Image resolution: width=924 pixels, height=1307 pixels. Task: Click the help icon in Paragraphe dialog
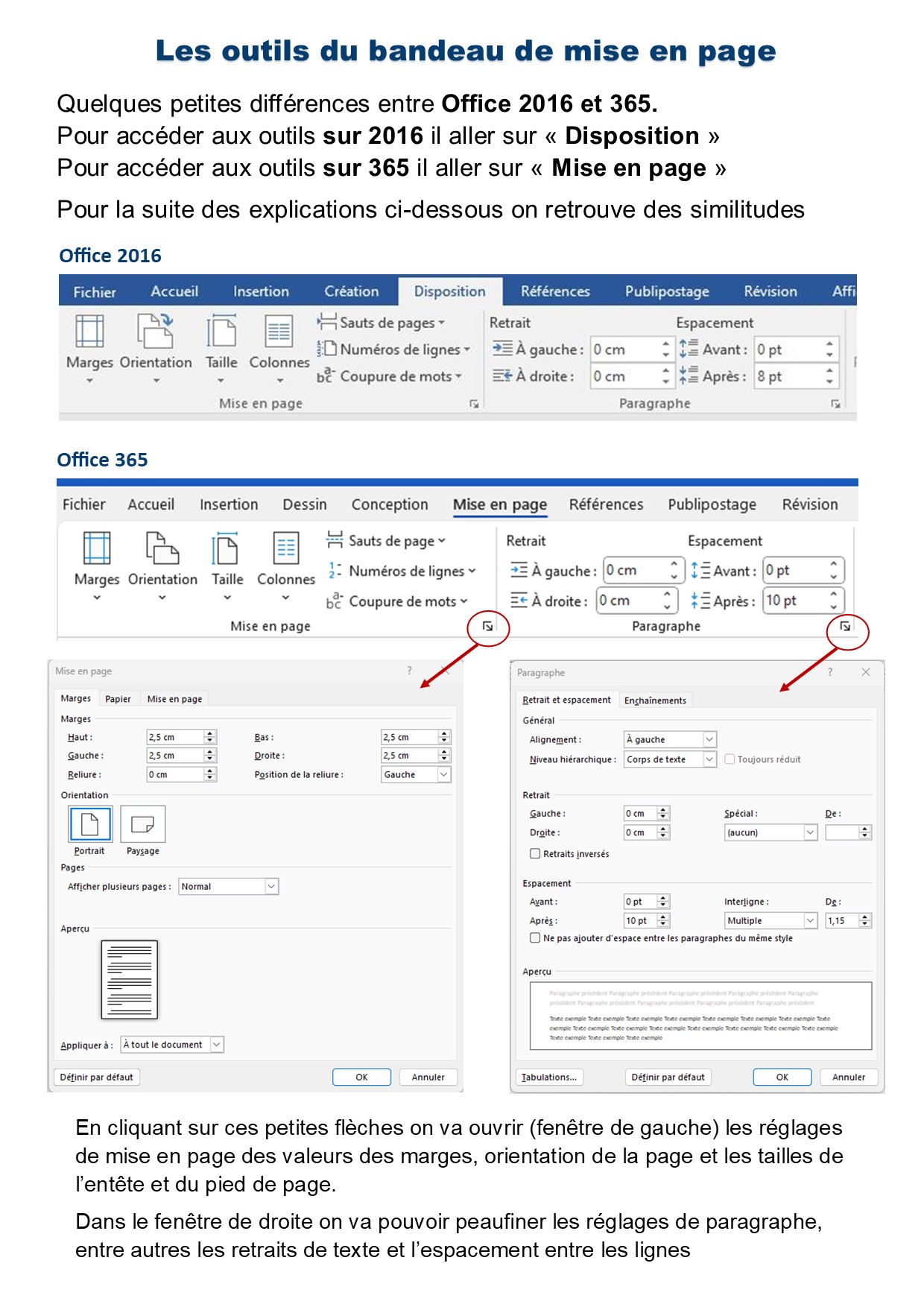(x=830, y=672)
